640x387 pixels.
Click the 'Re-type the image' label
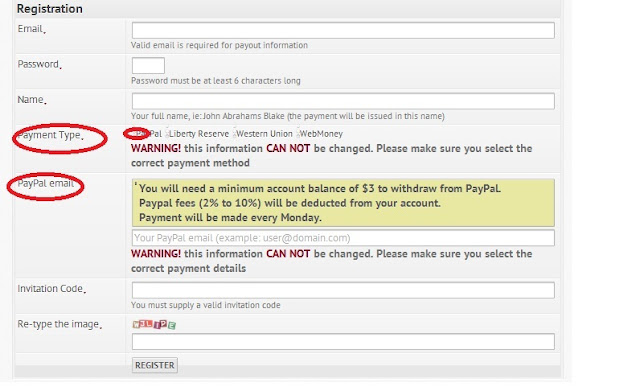pyautogui.click(x=59, y=324)
